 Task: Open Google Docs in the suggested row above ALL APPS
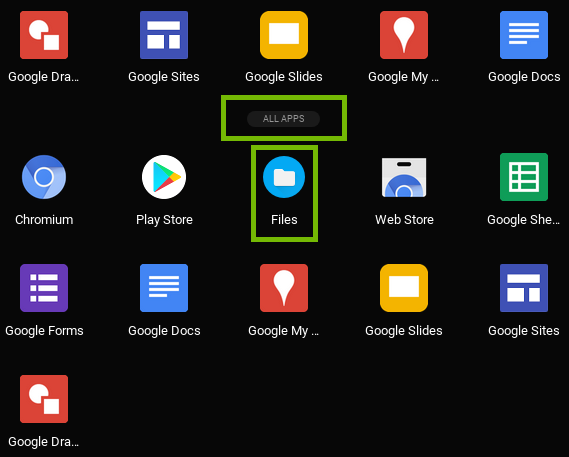click(x=524, y=35)
